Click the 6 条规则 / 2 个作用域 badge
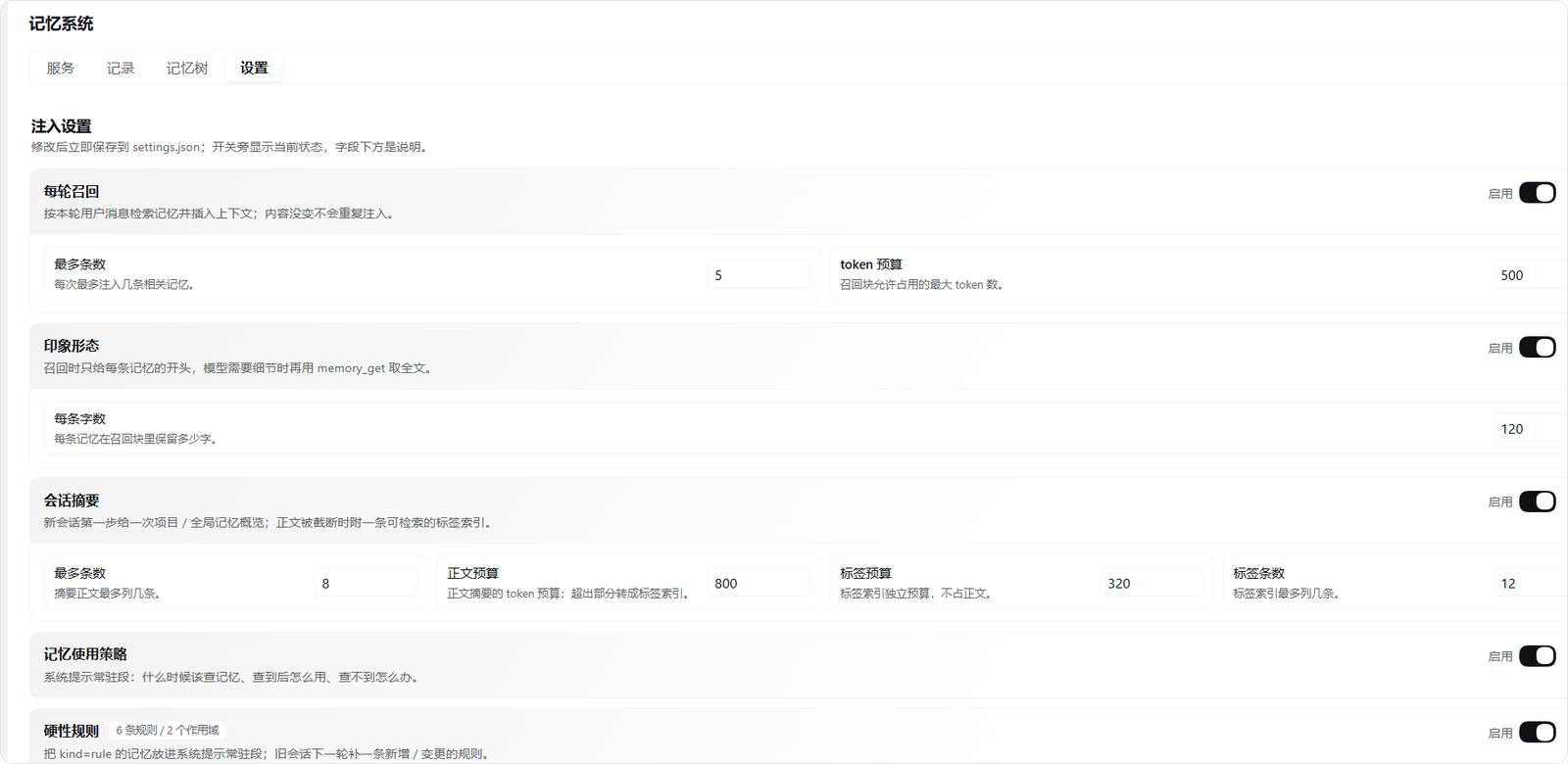1568x764 pixels. (168, 730)
